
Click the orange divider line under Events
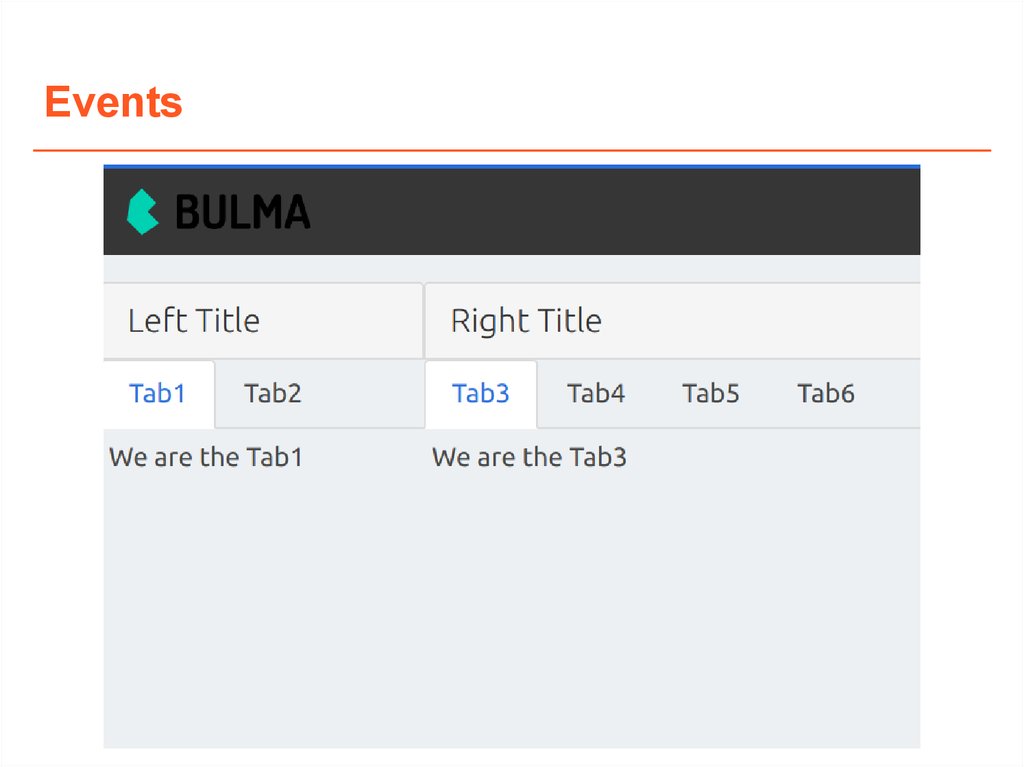(x=511, y=151)
